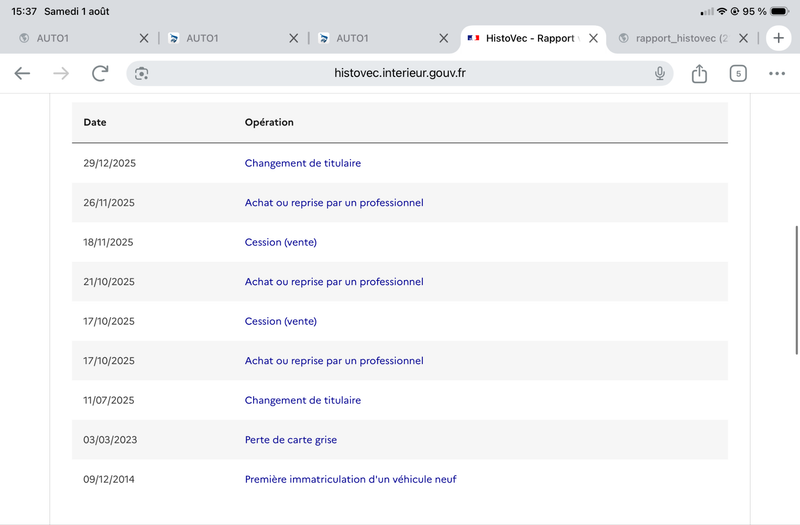Screen dimensions: 800x525
Task: Click the date 09/12/2014
Action: [x=109, y=479]
